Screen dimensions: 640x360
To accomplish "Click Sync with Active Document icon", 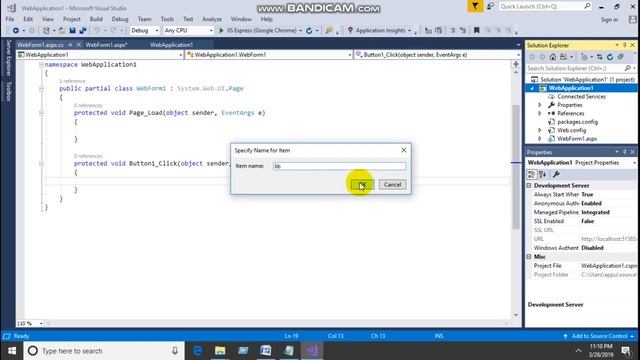I will tap(599, 57).
